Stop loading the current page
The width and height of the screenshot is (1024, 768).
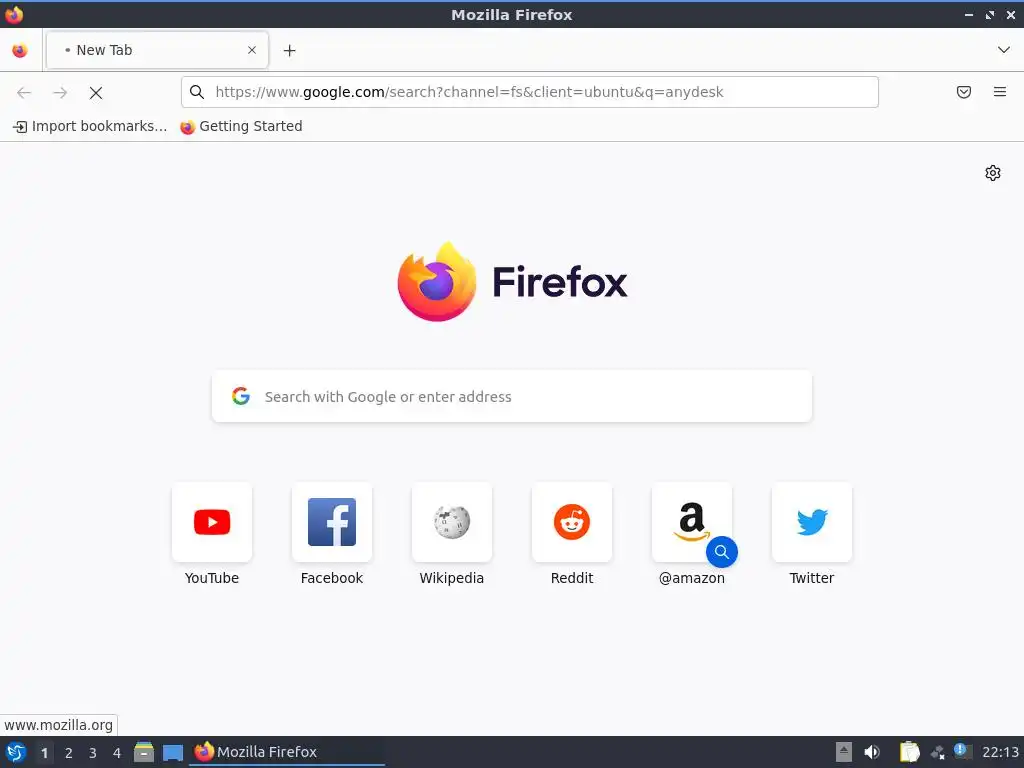pos(96,93)
